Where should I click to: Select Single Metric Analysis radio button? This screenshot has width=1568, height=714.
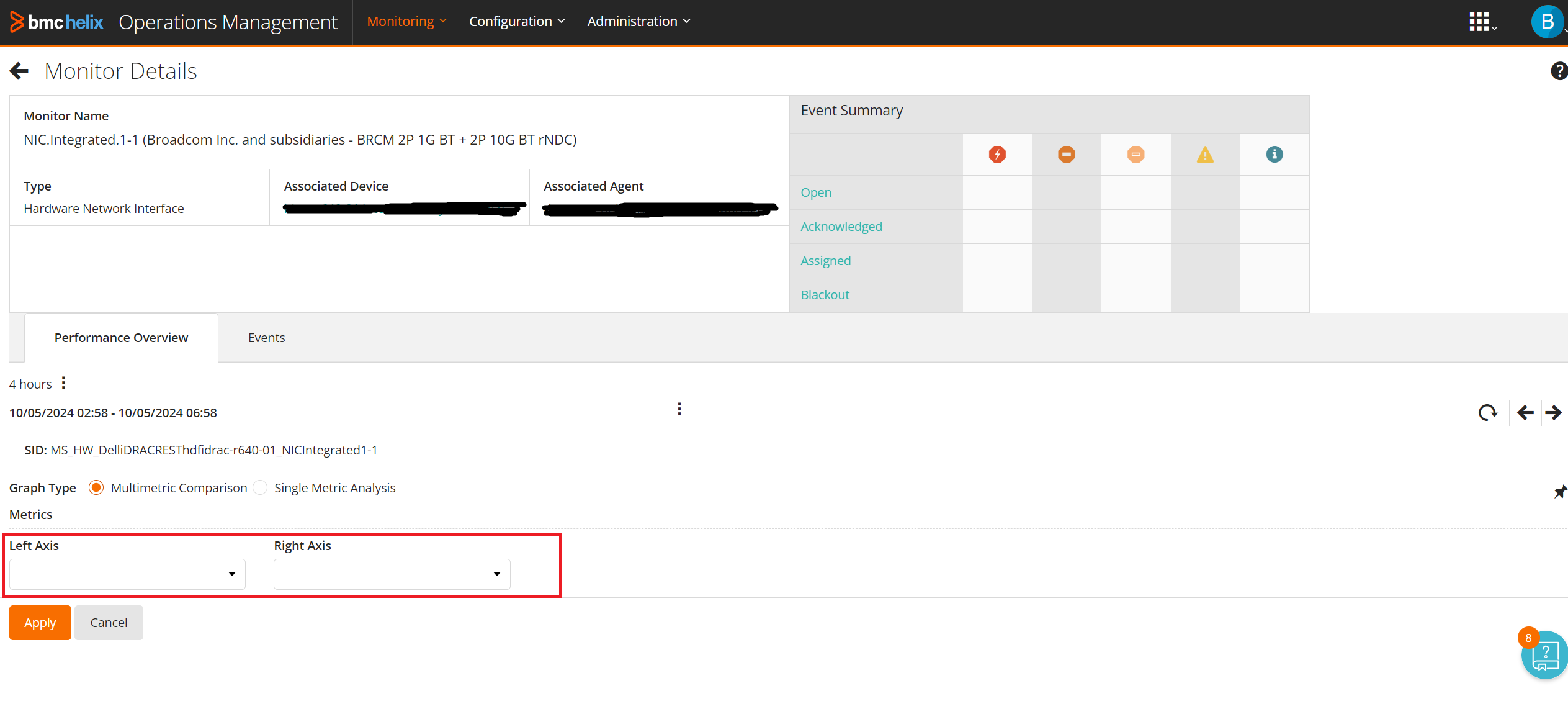coord(261,487)
